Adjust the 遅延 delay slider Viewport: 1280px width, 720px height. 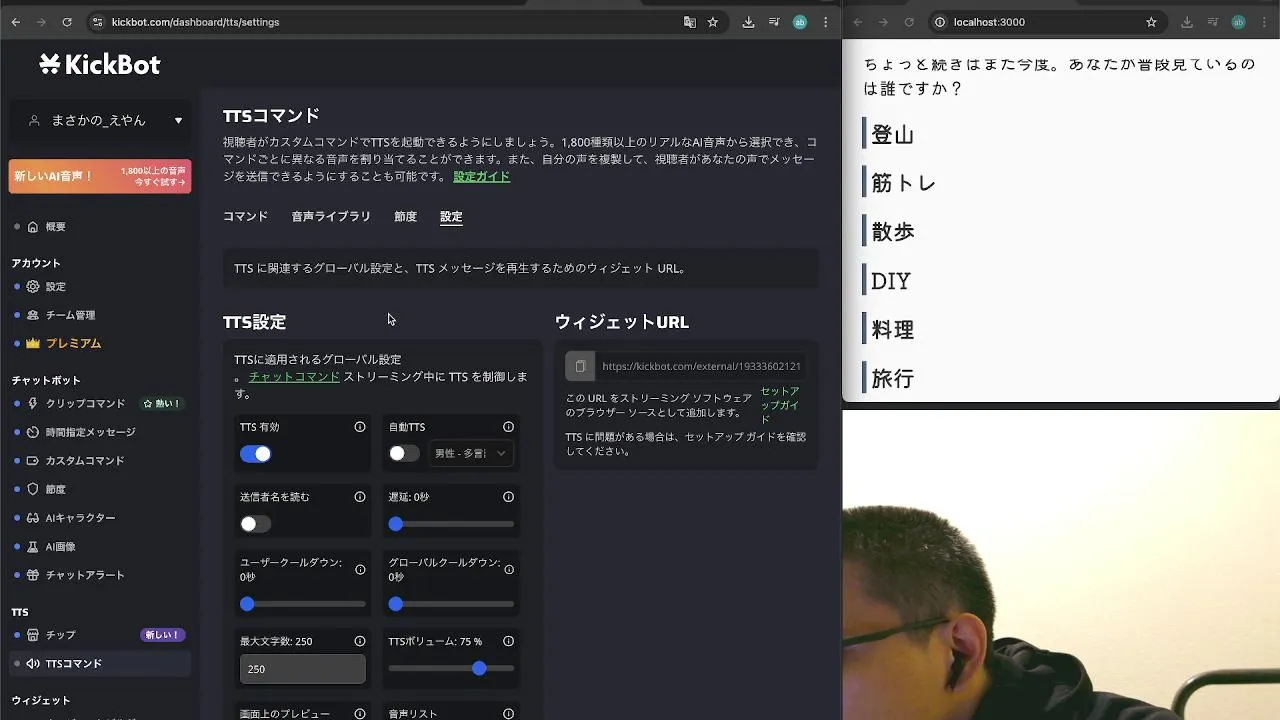[451, 524]
